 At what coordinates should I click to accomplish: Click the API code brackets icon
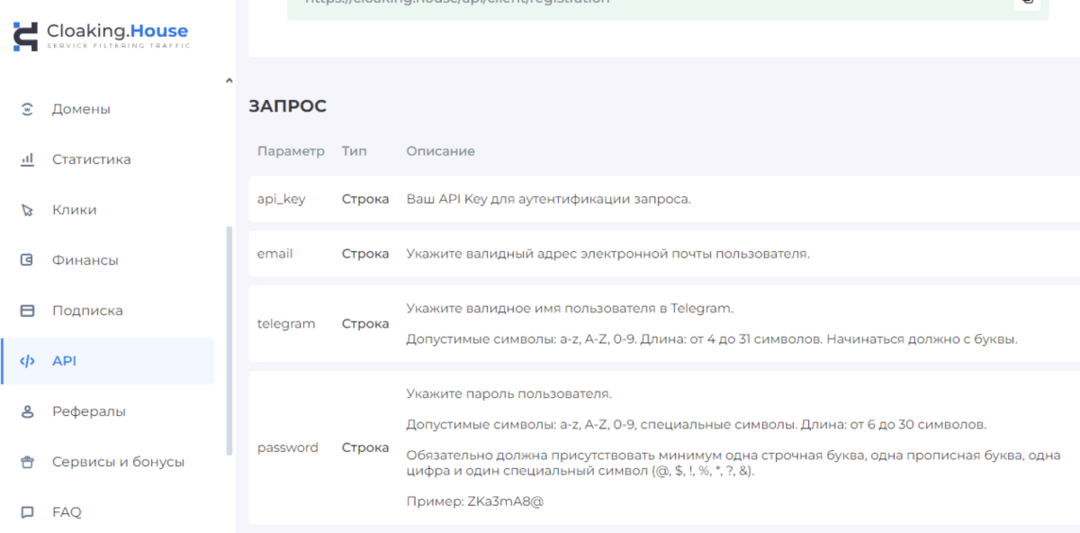click(28, 361)
